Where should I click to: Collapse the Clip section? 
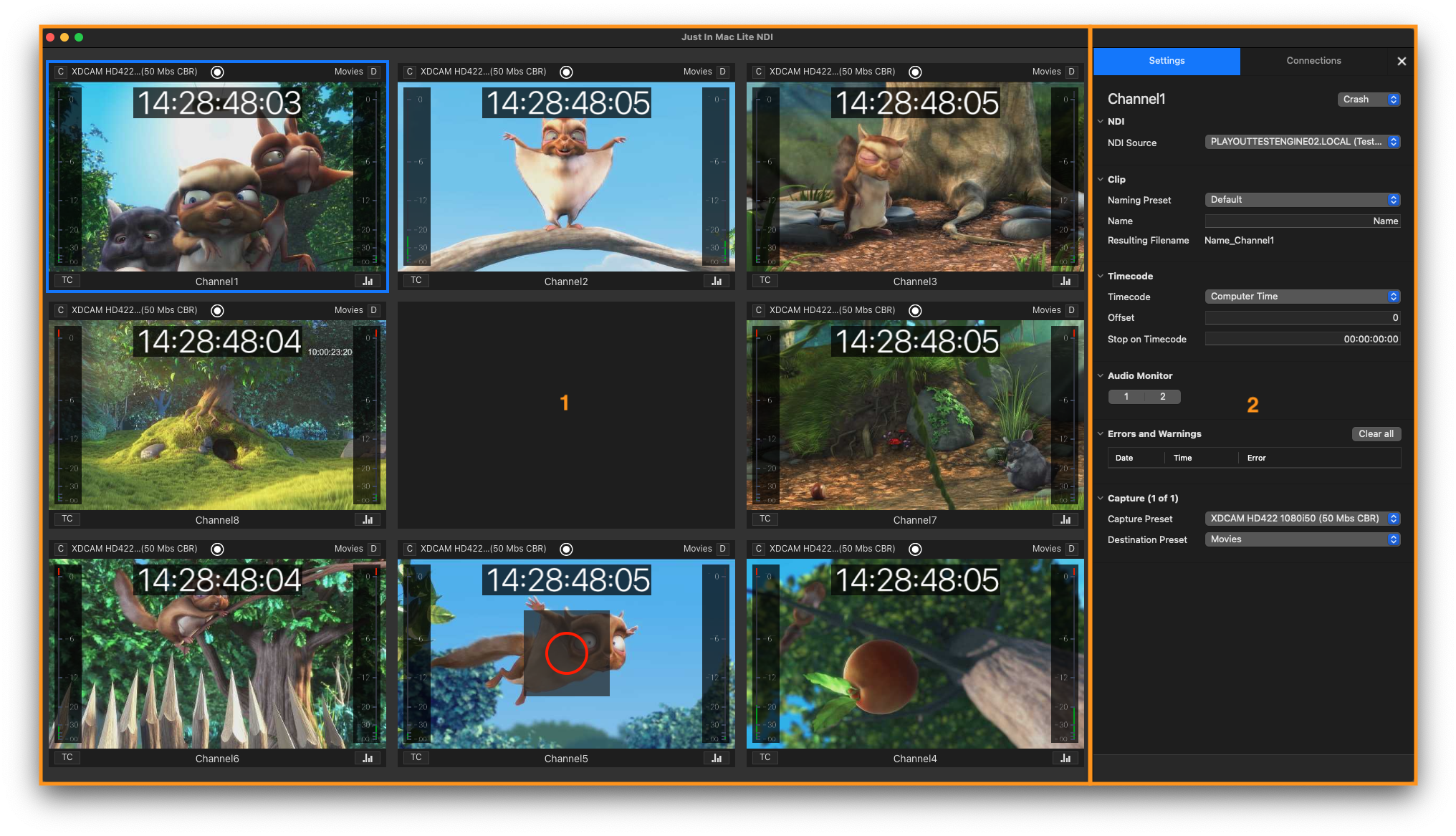click(1101, 179)
